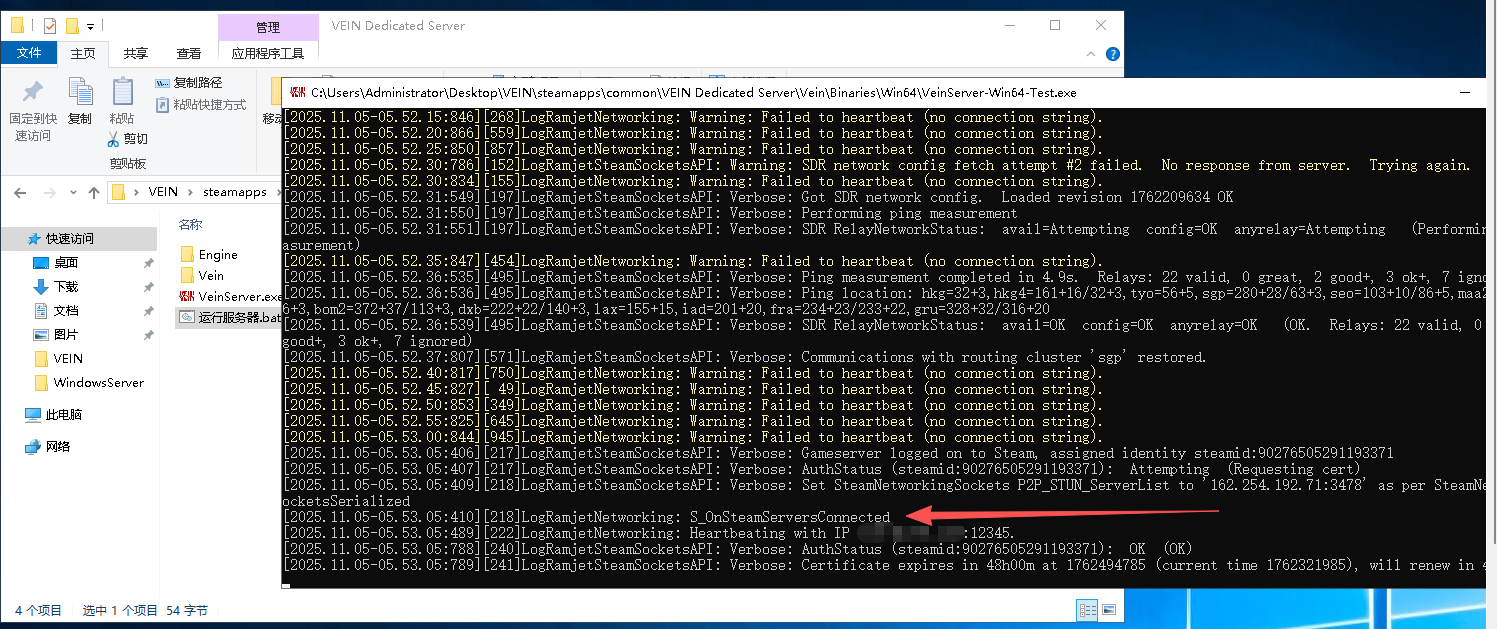This screenshot has height=629, width=1497.
Task: Click the Pin to Quick access icon
Action: click(x=33, y=93)
